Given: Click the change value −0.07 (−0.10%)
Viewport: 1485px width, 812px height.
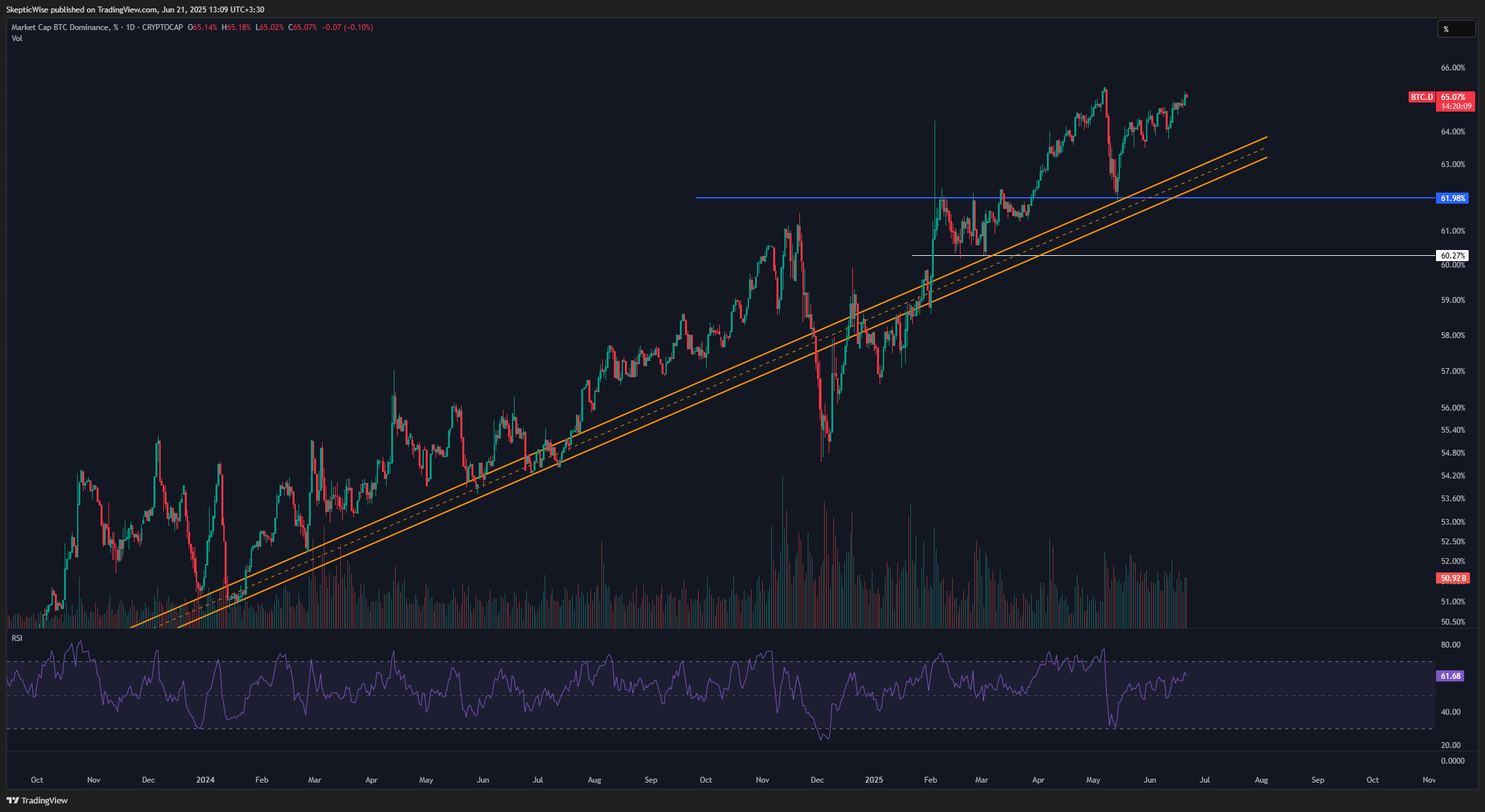Looking at the screenshot, I should (x=347, y=27).
